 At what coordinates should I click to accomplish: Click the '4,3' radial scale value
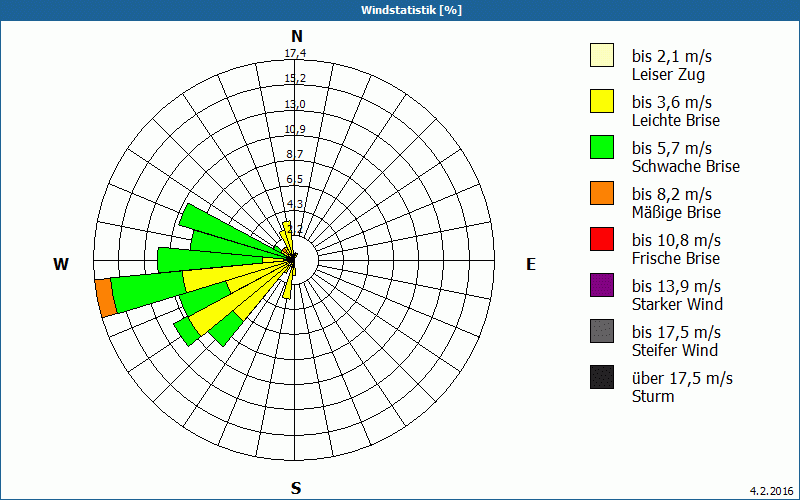295,204
